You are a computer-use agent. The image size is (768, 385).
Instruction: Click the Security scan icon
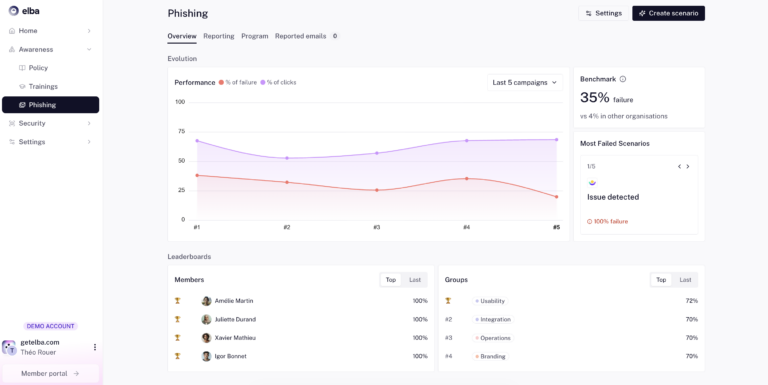[12, 123]
